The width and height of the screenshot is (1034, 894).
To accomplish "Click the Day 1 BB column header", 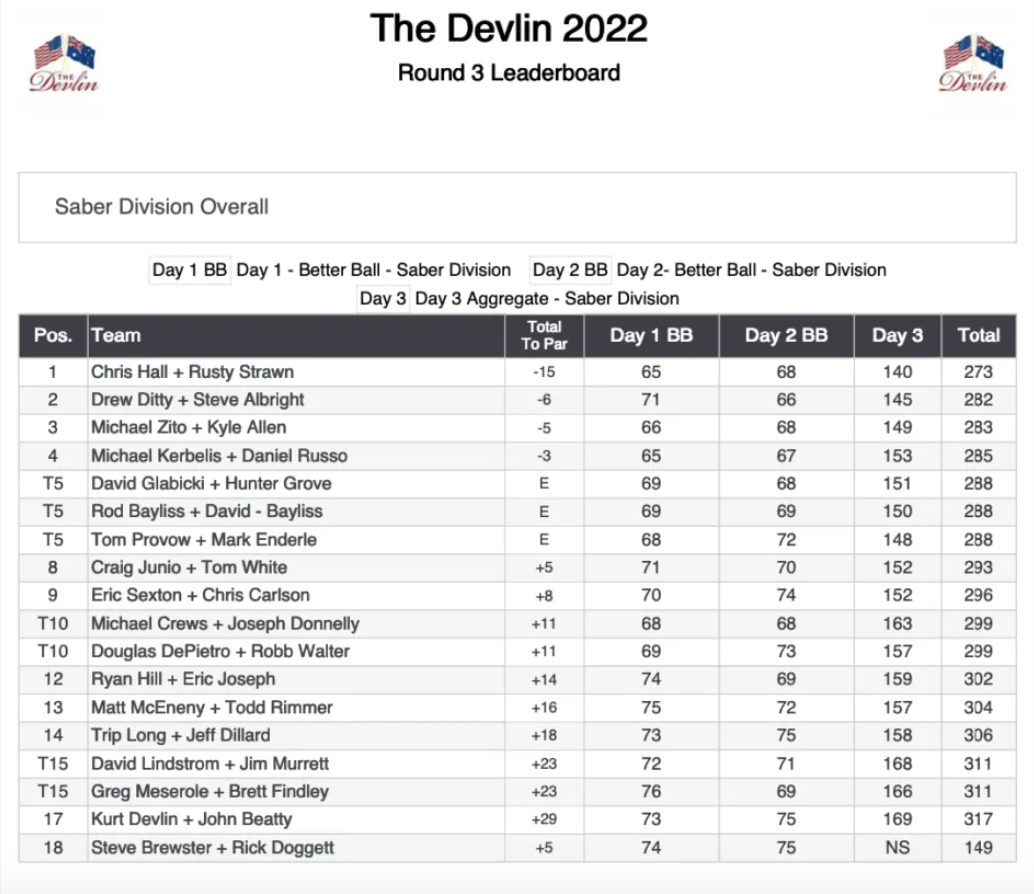I will pos(651,336).
